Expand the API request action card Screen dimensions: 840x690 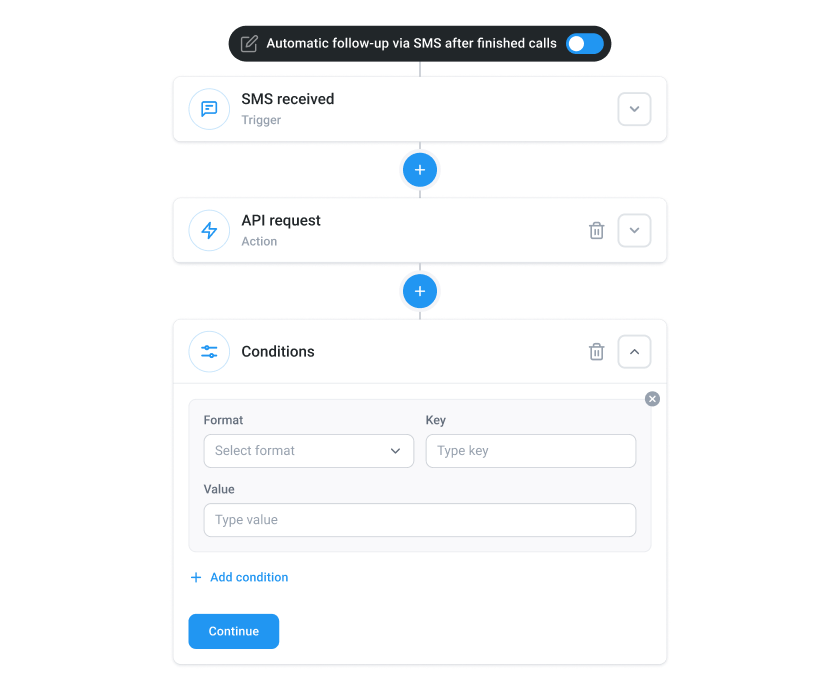click(634, 230)
